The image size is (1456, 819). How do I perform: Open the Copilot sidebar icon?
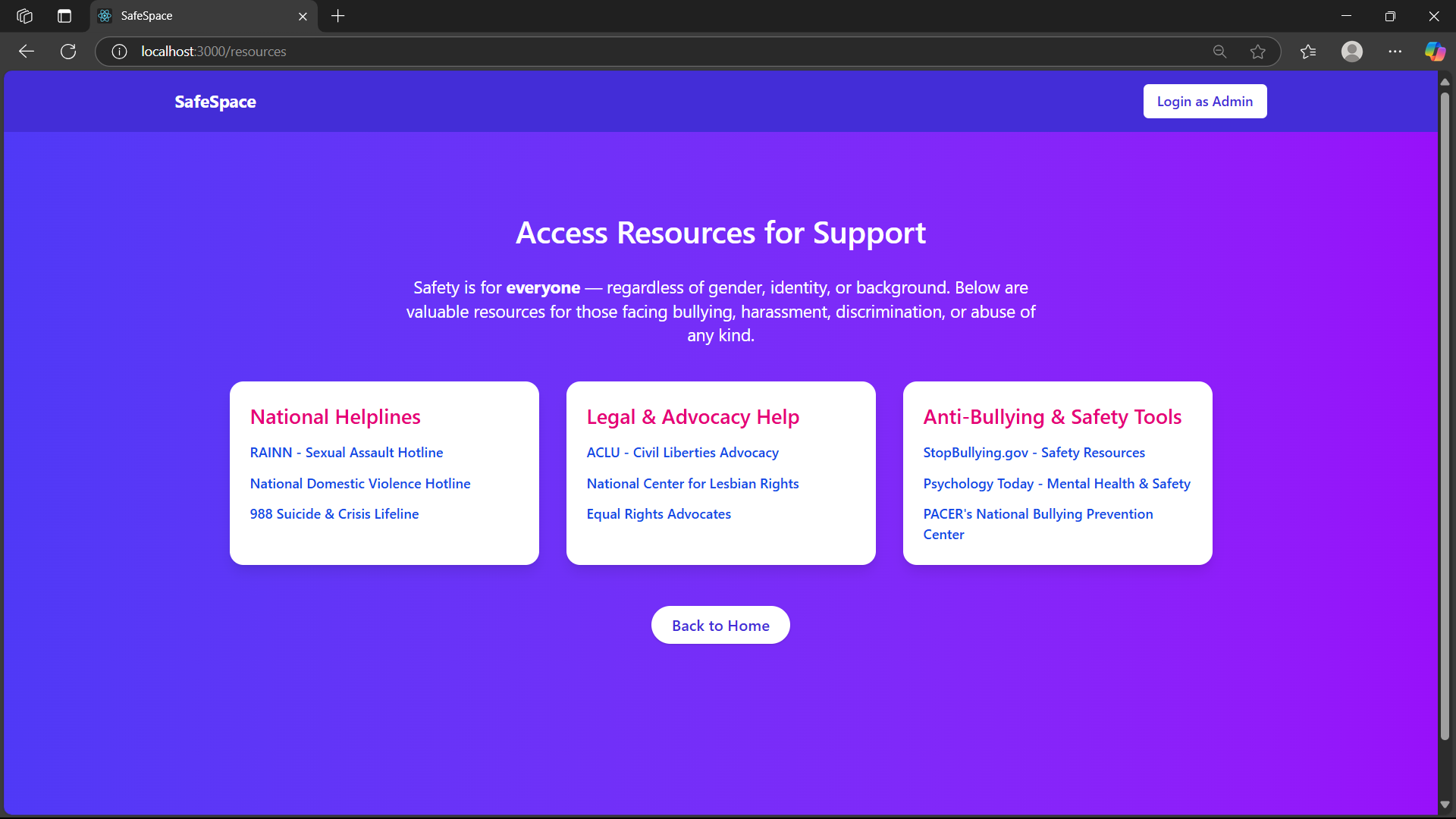(1435, 52)
